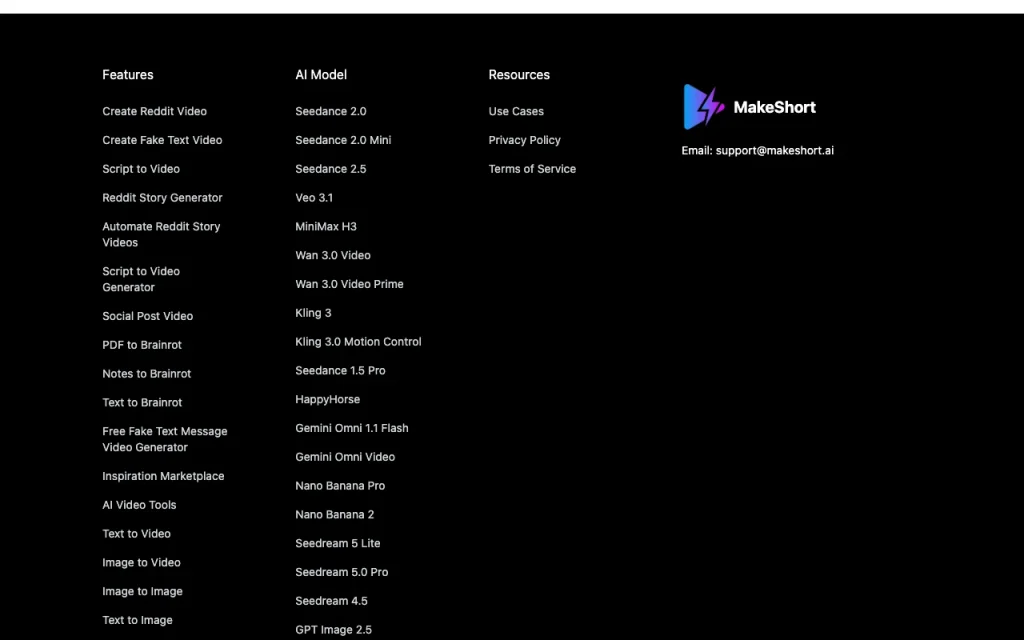
Task: Open the Terms of Service page
Action: coord(532,168)
